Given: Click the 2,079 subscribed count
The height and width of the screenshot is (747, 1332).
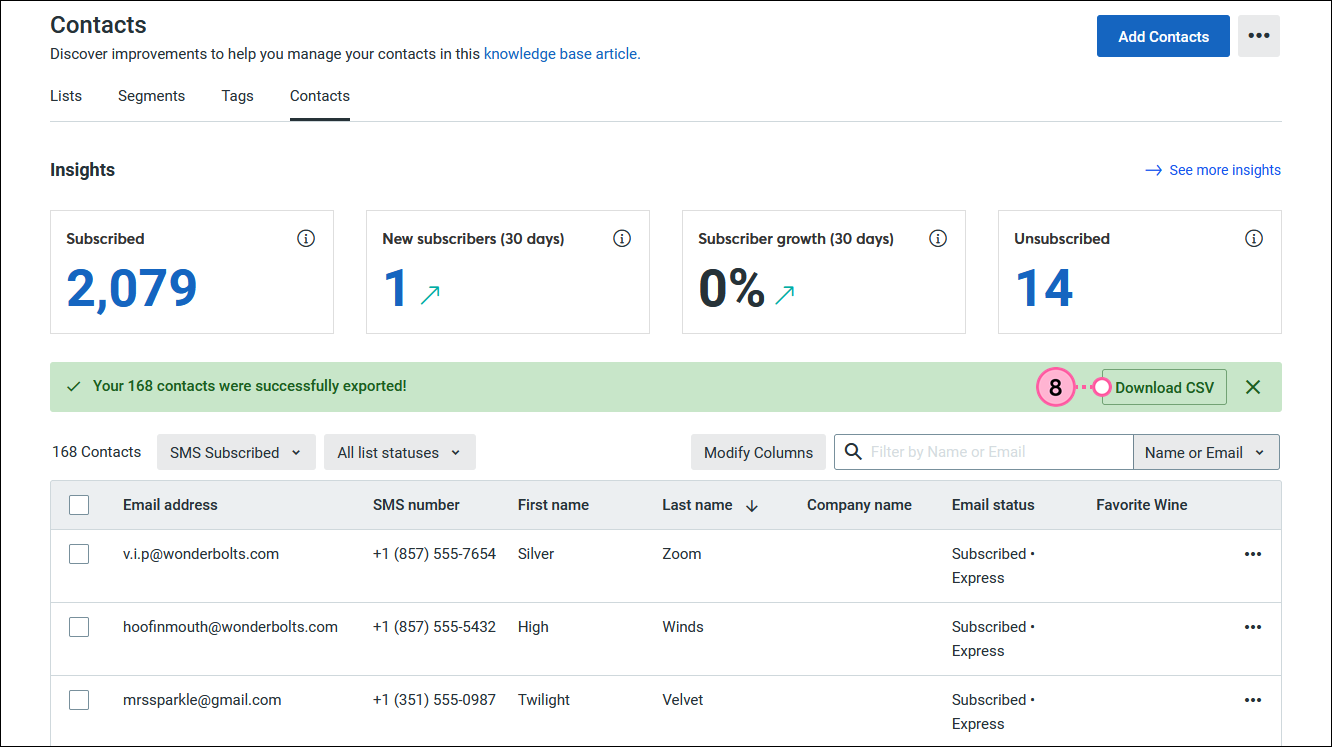Looking at the screenshot, I should pyautogui.click(x=132, y=289).
